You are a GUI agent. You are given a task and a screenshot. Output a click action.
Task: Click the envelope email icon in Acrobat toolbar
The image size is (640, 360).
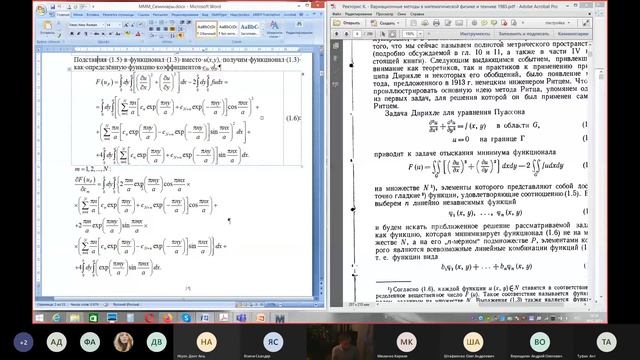pyautogui.click(x=459, y=23)
